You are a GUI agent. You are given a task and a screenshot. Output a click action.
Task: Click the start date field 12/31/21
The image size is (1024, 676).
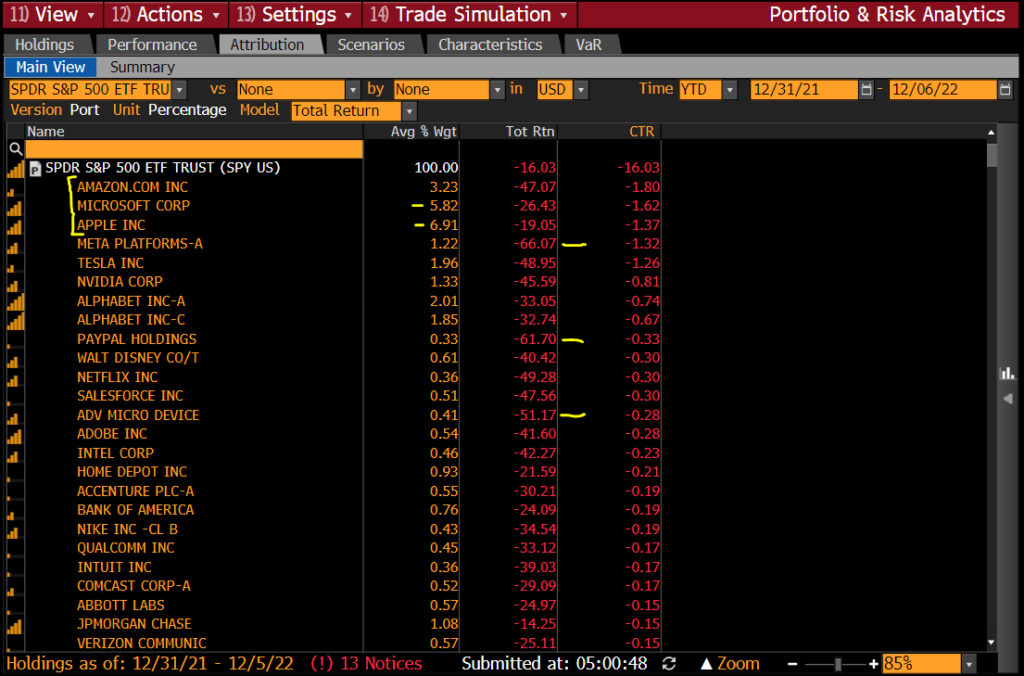coord(804,89)
